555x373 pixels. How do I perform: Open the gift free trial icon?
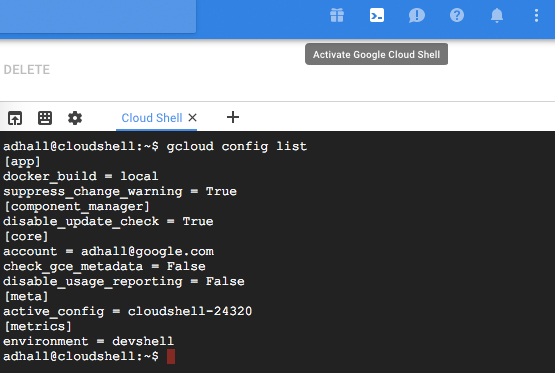[x=337, y=15]
